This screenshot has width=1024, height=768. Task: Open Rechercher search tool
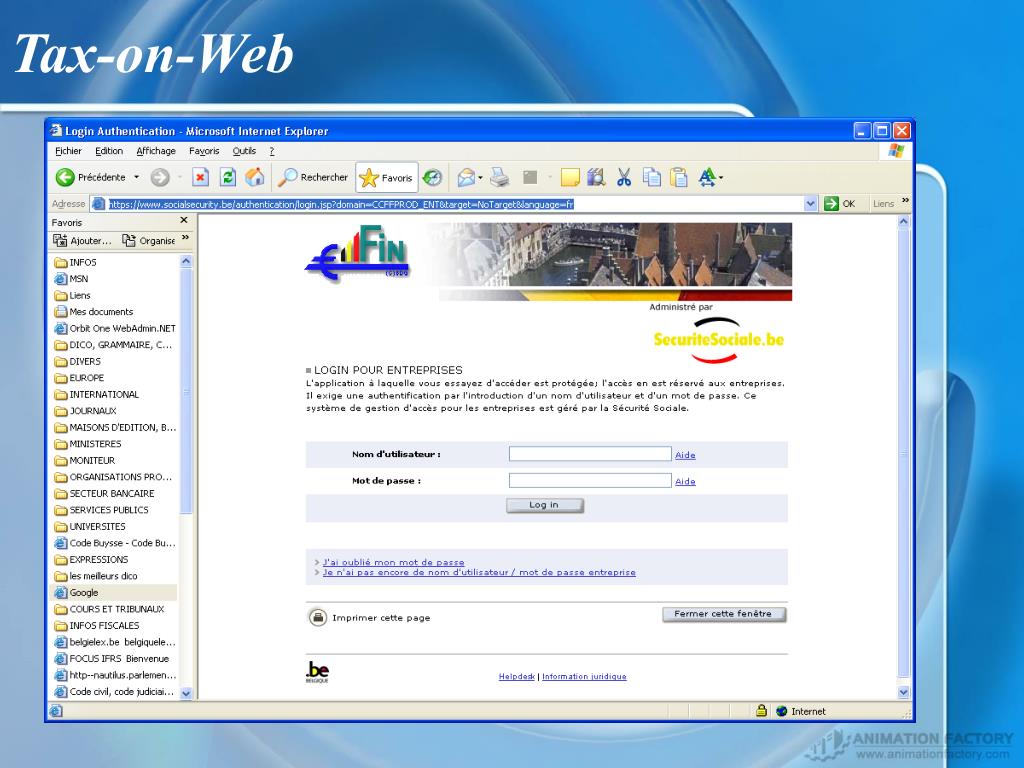click(313, 177)
